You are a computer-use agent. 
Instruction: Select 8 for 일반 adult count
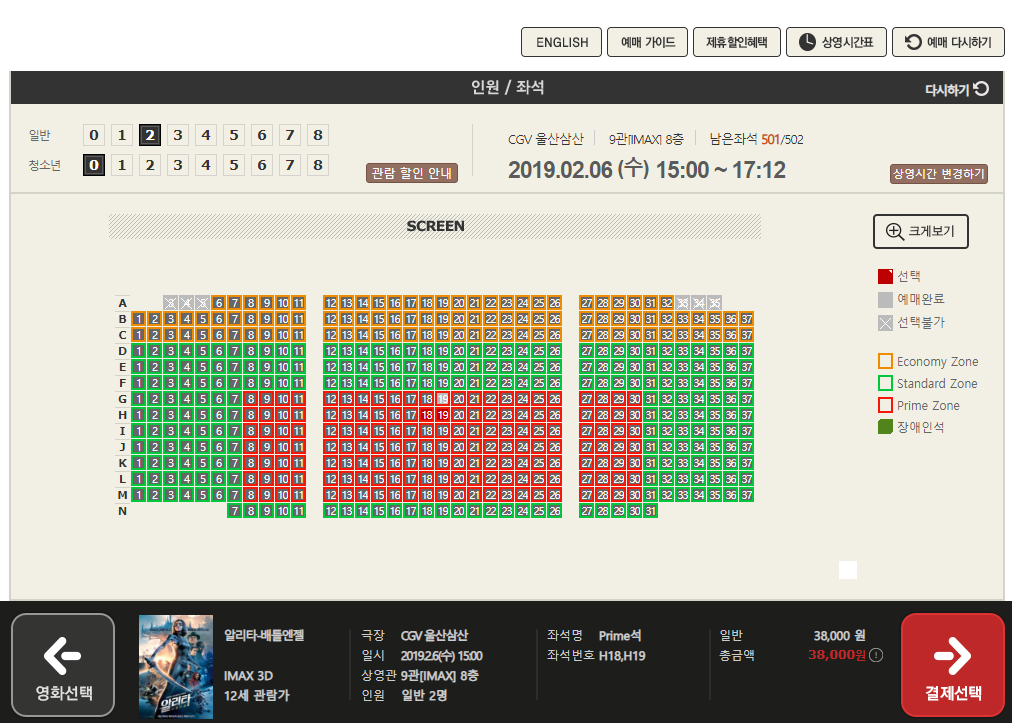coord(318,135)
